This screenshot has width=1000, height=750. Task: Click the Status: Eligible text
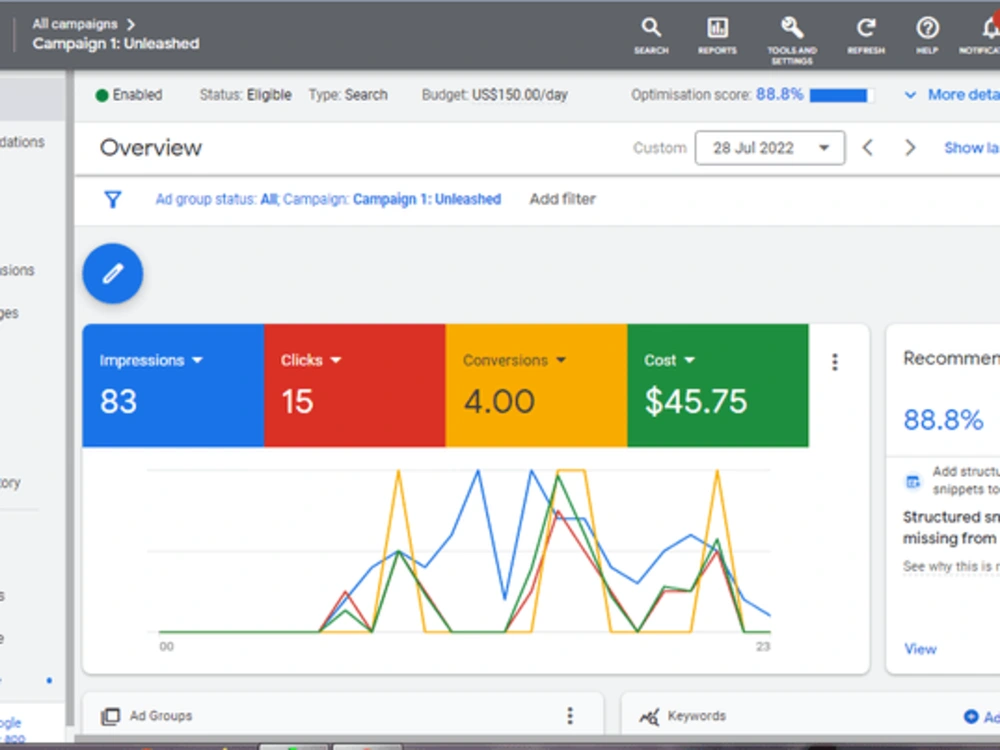pyautogui.click(x=246, y=95)
